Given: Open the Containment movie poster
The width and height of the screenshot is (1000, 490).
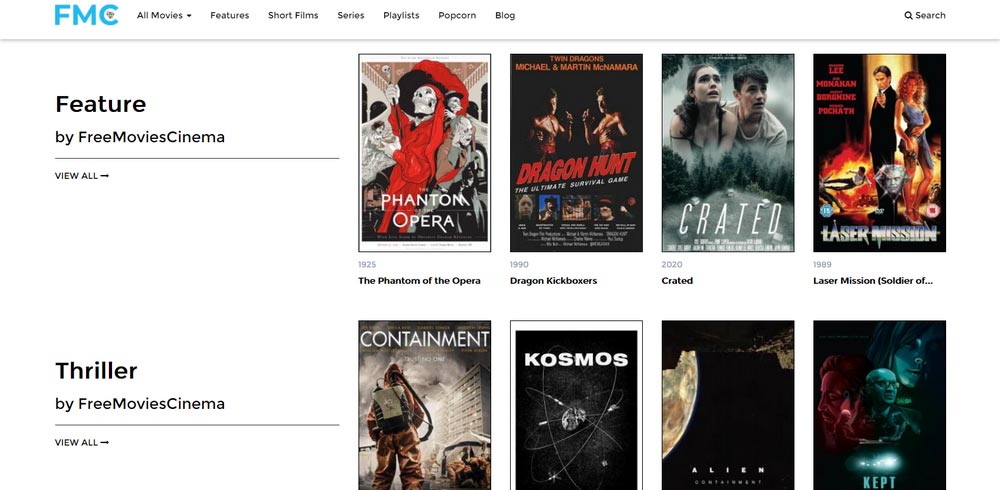Looking at the screenshot, I should [425, 405].
